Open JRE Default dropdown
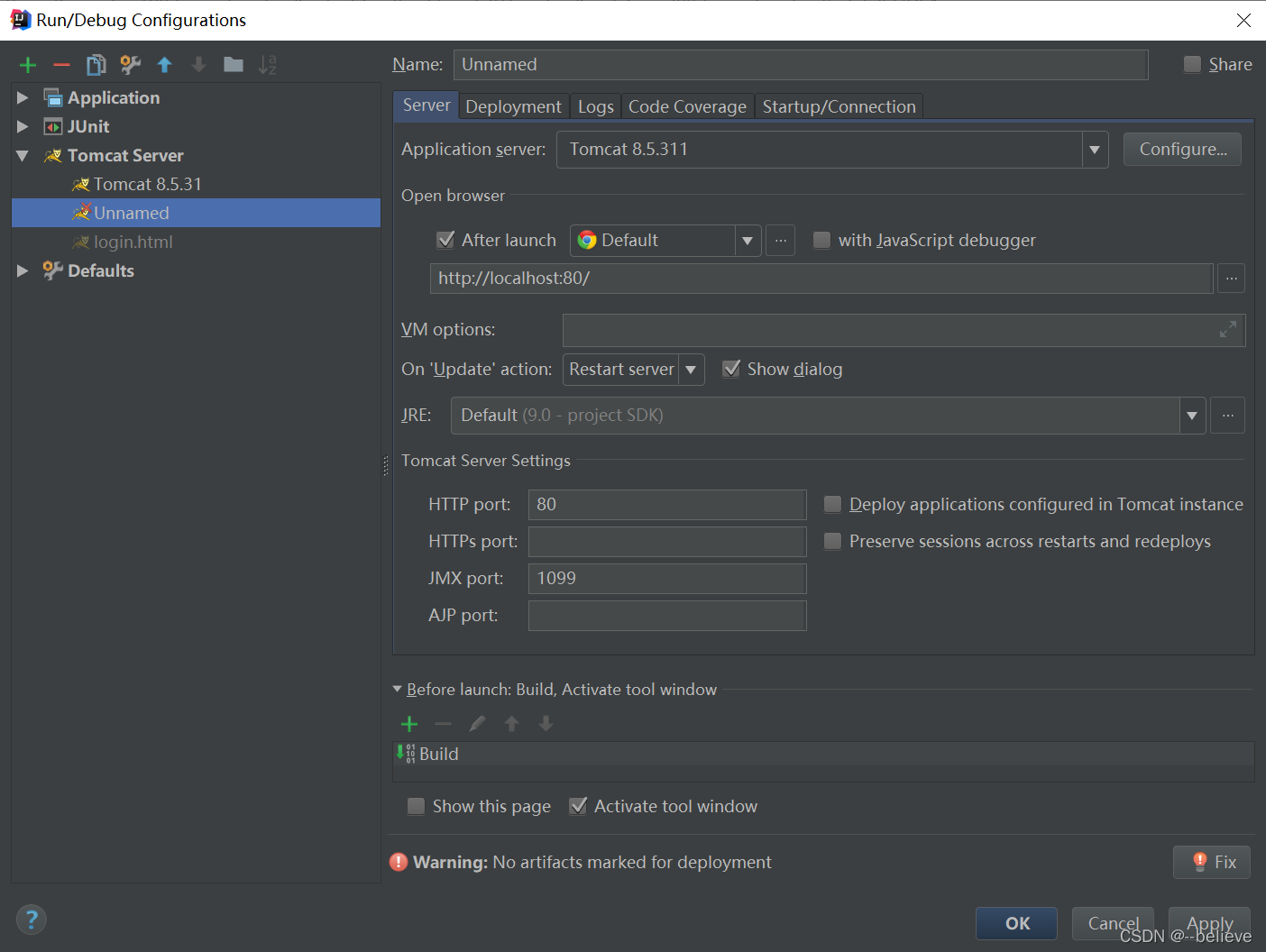 (x=1192, y=416)
